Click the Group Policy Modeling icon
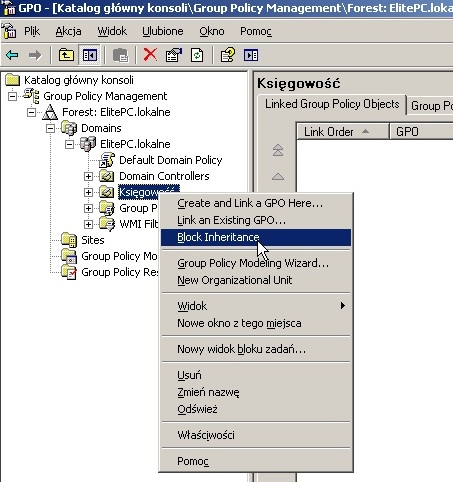This screenshot has width=453, height=482. 69,256
